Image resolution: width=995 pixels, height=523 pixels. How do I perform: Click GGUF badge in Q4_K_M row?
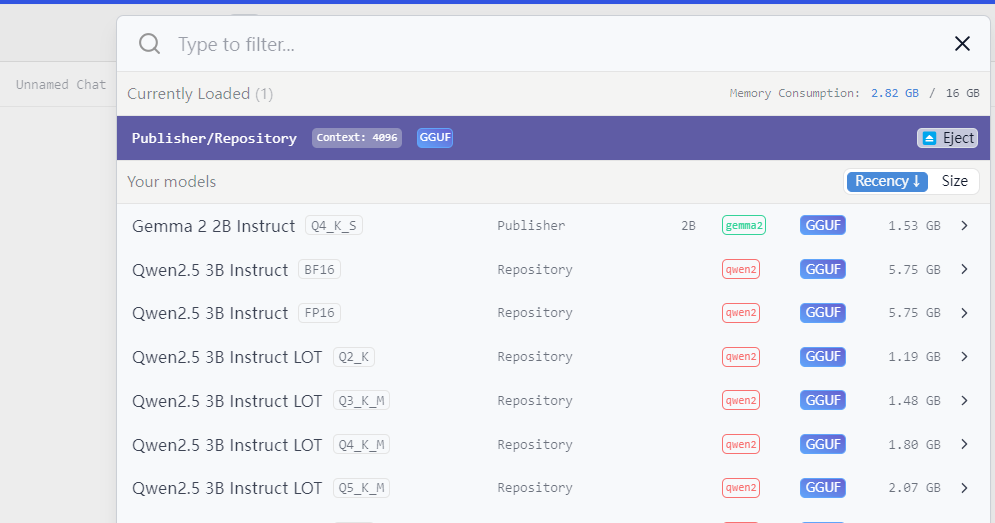tap(822, 444)
